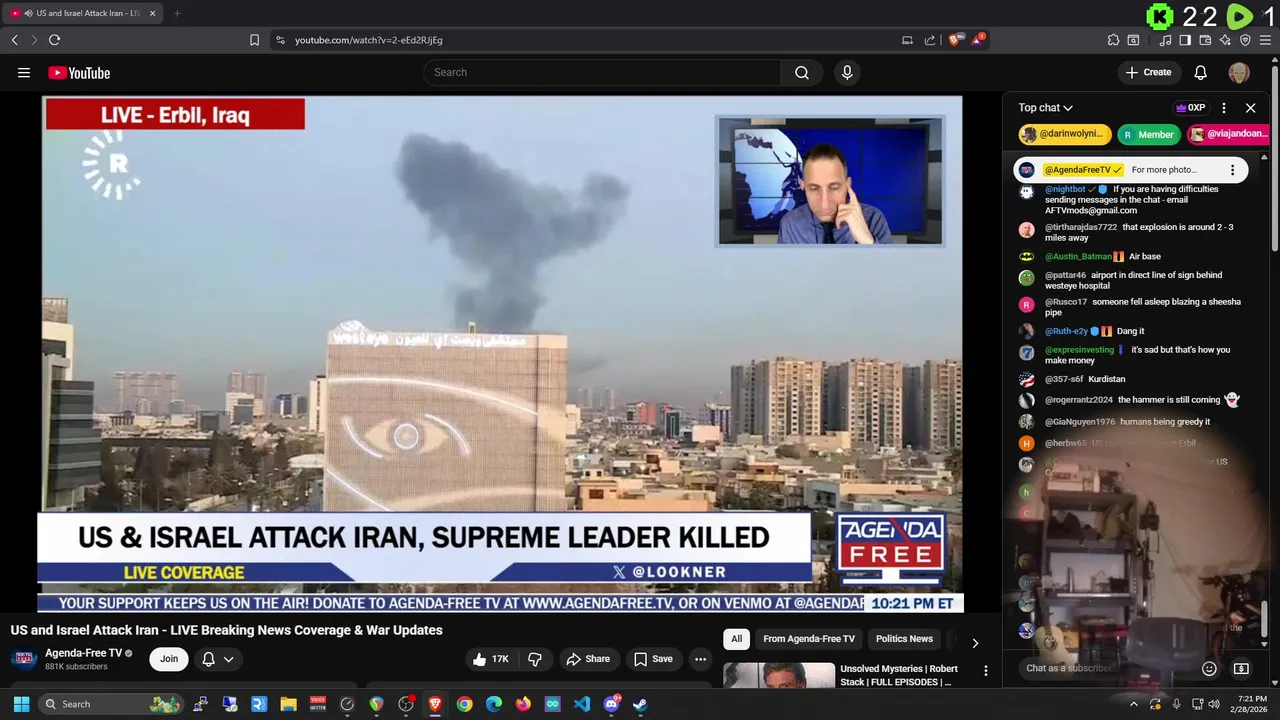Open live chat options menu

click(x=1224, y=108)
